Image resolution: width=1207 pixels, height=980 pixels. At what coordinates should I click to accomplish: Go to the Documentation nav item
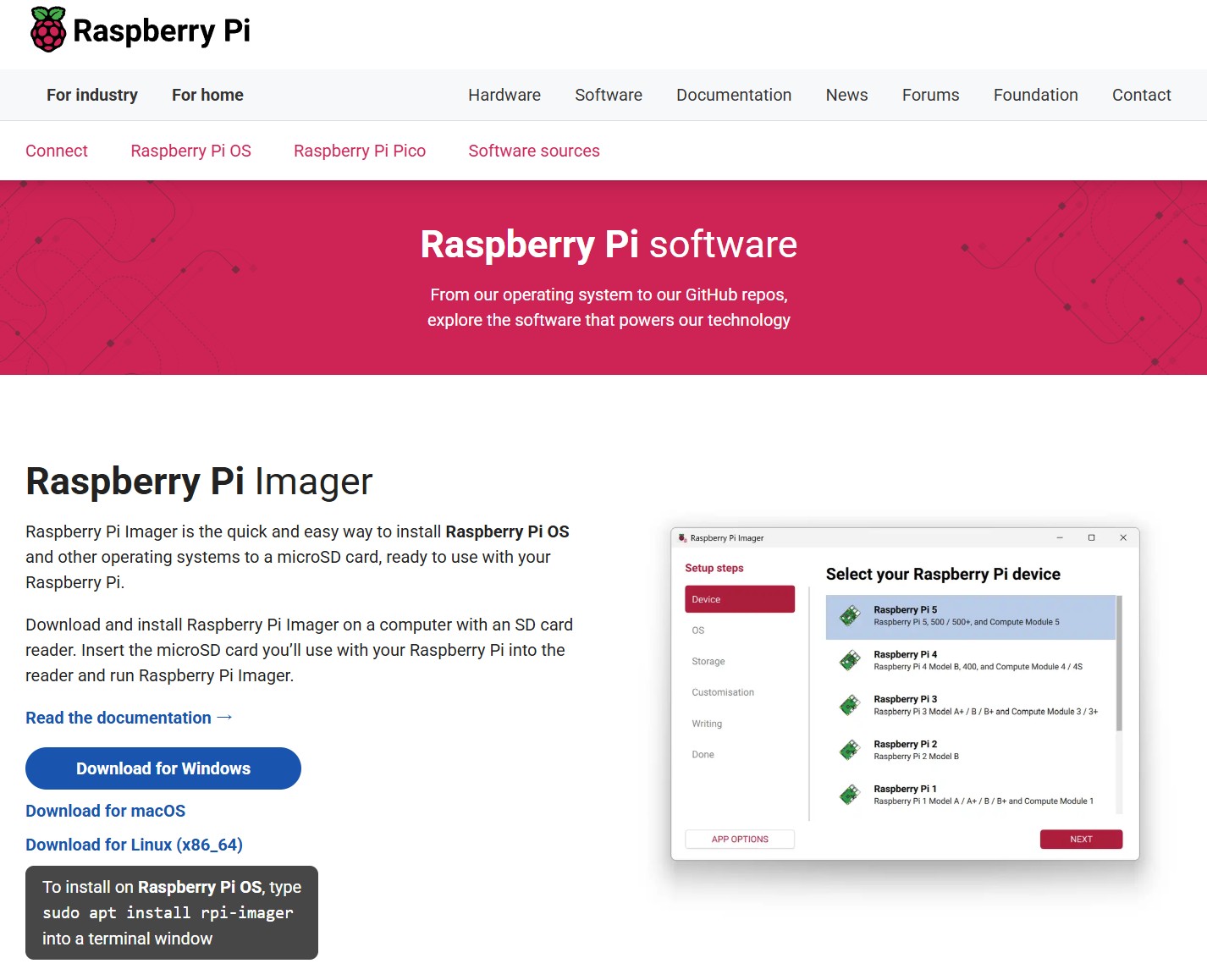click(x=733, y=95)
